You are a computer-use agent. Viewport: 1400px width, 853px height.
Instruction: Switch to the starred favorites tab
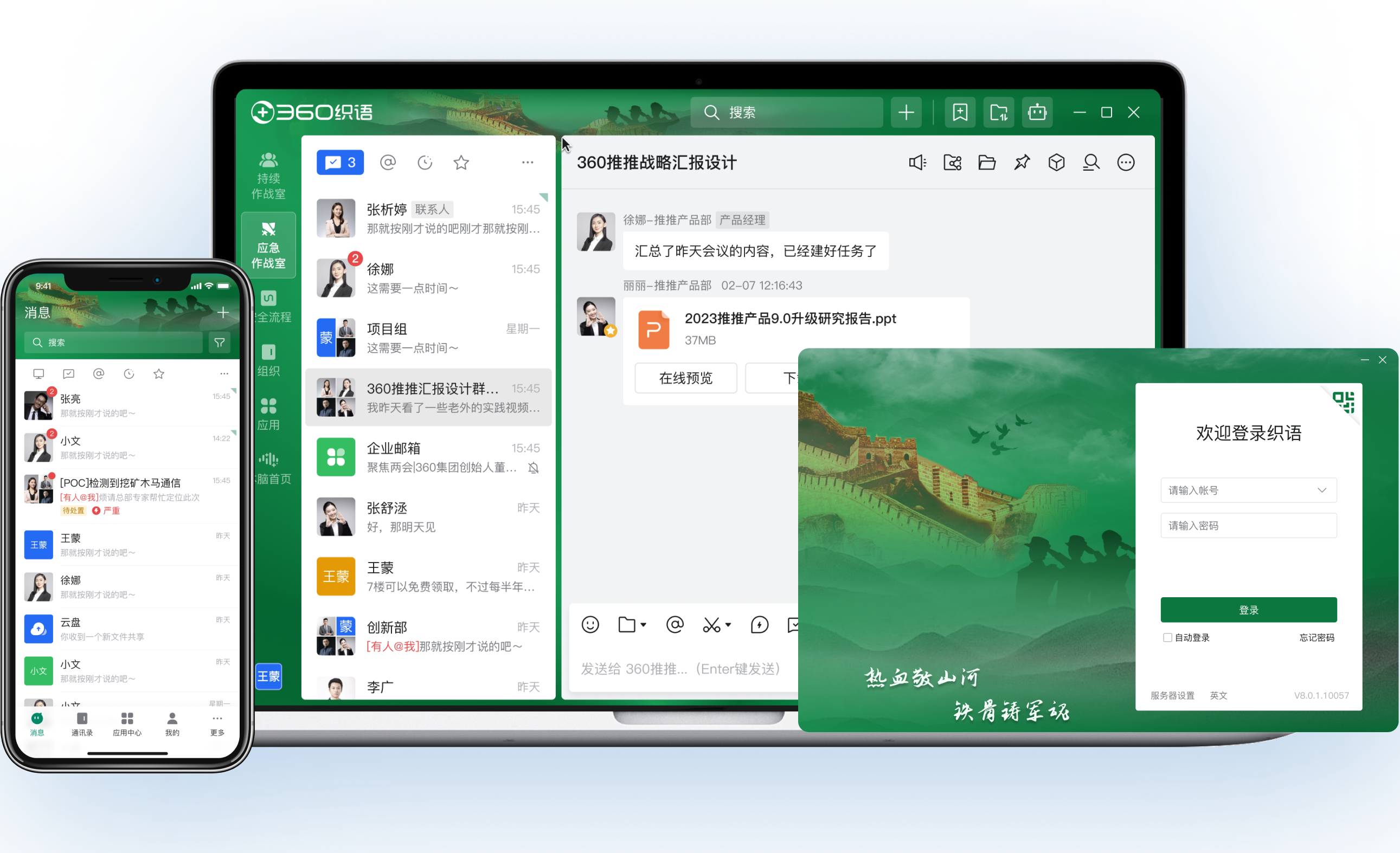[x=461, y=163]
